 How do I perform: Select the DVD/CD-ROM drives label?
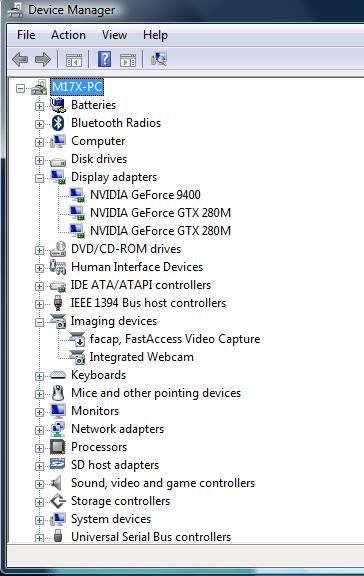click(126, 249)
